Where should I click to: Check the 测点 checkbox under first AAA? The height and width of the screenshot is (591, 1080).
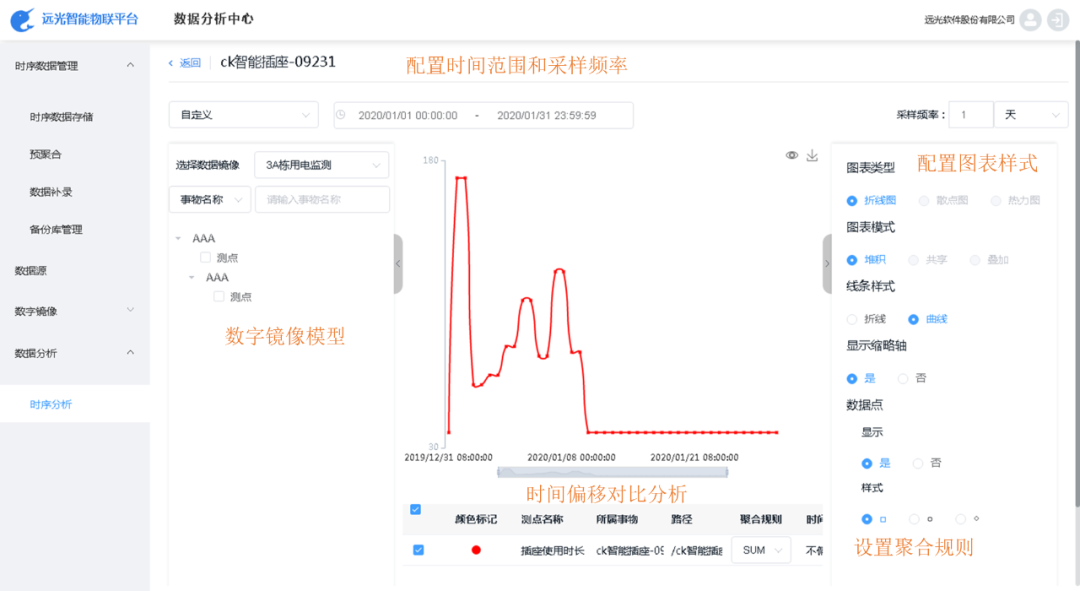tap(204, 256)
